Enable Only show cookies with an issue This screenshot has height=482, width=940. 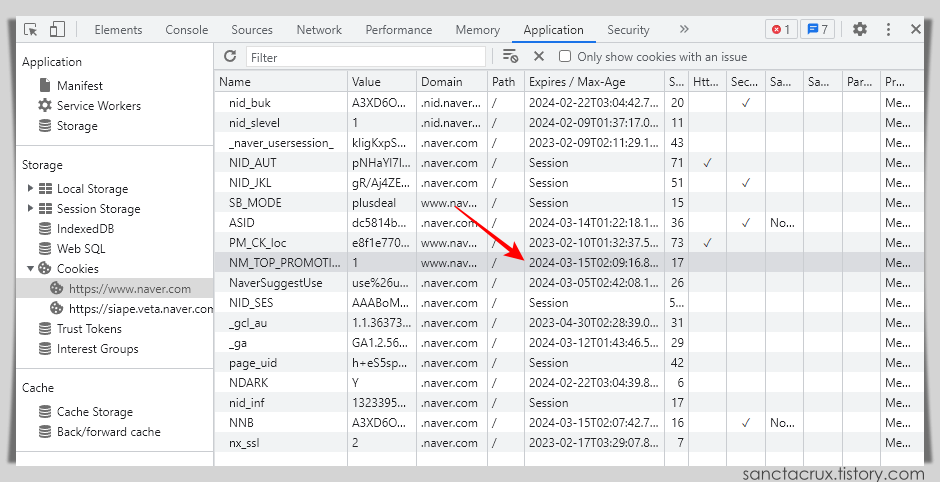(x=565, y=56)
